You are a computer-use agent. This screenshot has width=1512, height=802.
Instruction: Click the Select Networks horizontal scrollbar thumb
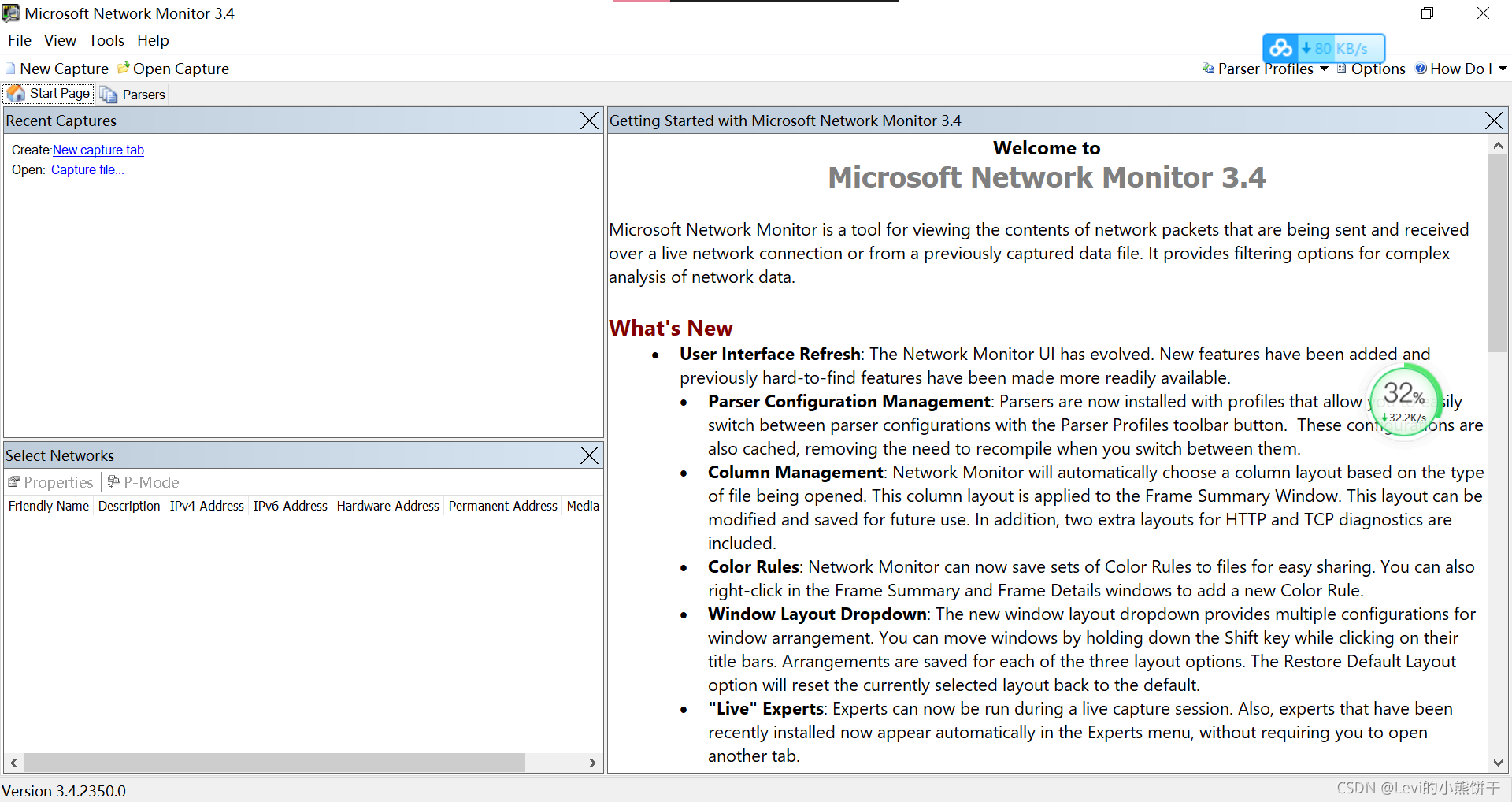click(275, 763)
